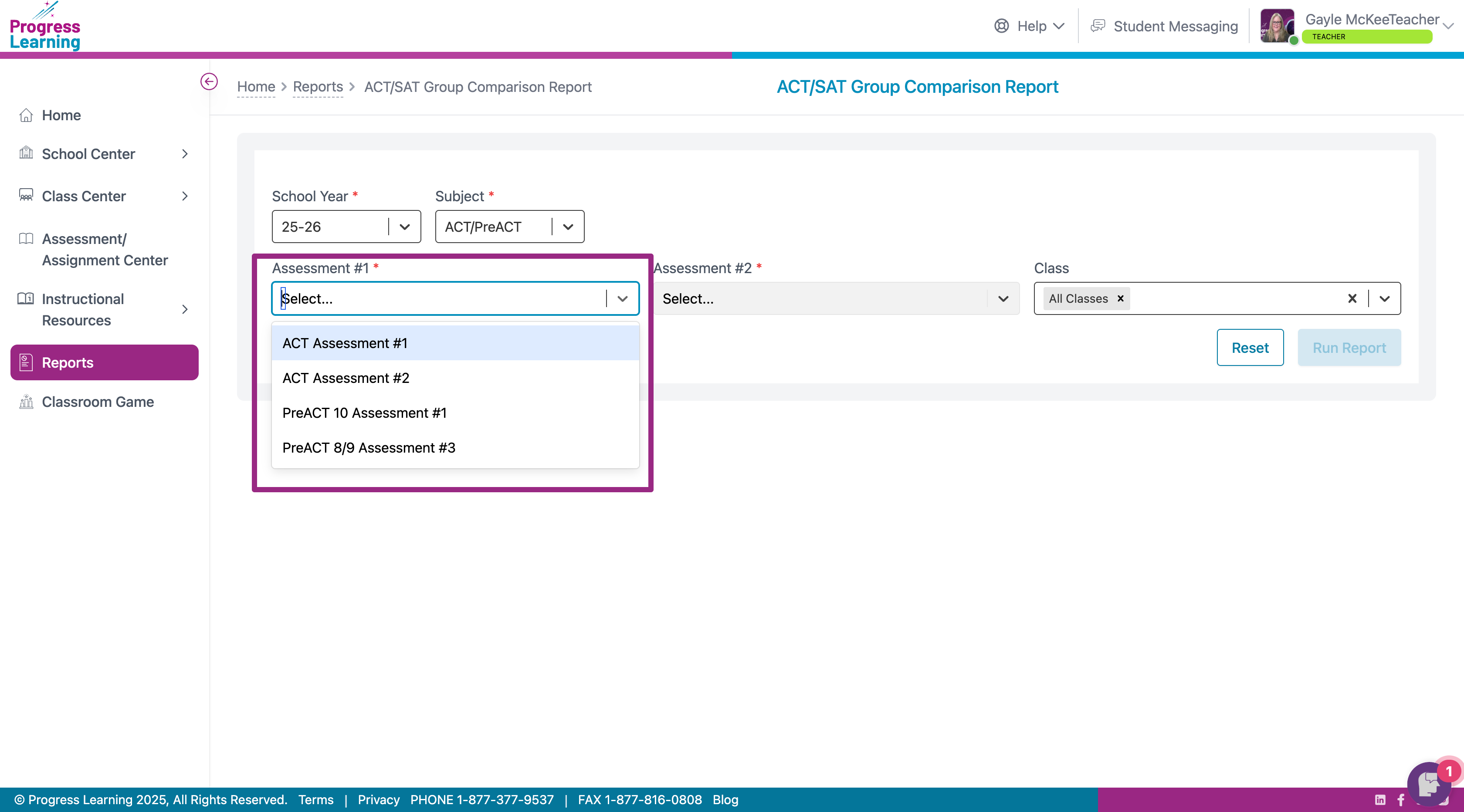
Task: Select ACT Assessment #2 option
Action: click(346, 378)
